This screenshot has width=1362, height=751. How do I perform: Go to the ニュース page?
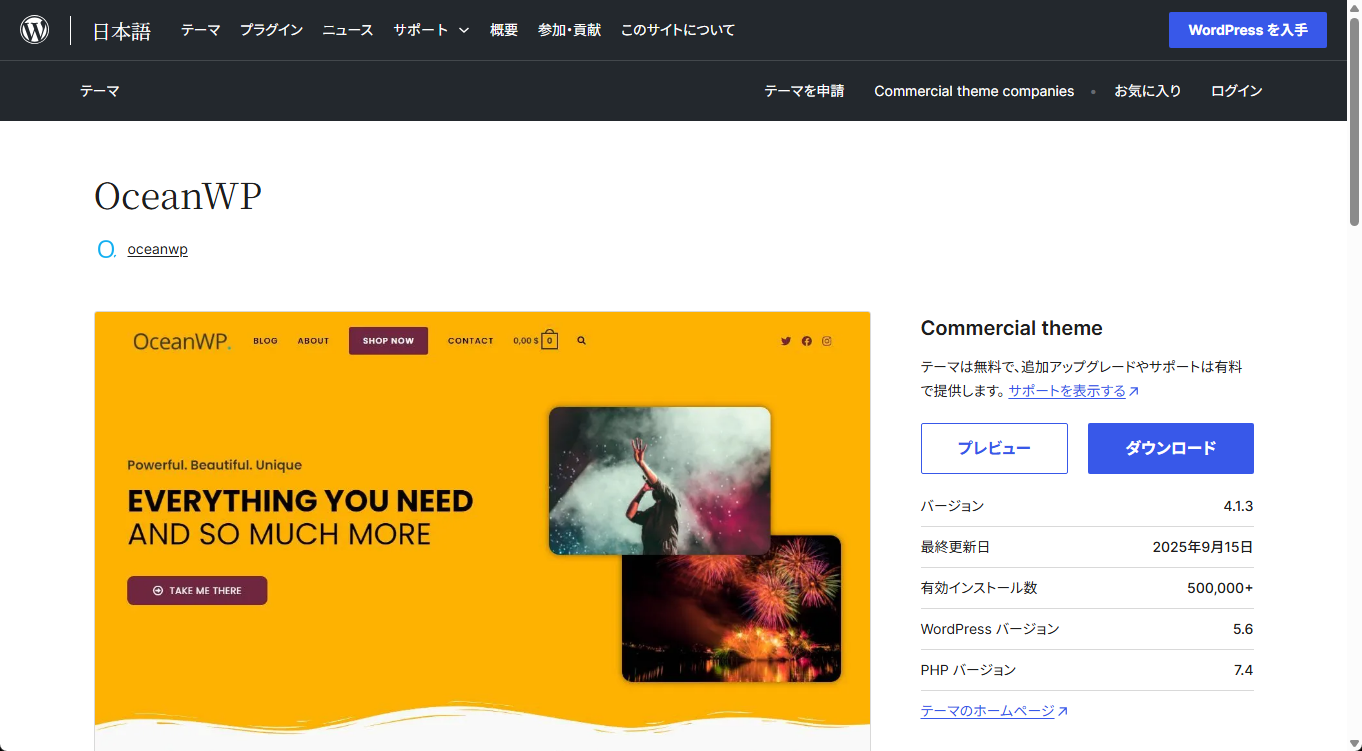[x=347, y=30]
